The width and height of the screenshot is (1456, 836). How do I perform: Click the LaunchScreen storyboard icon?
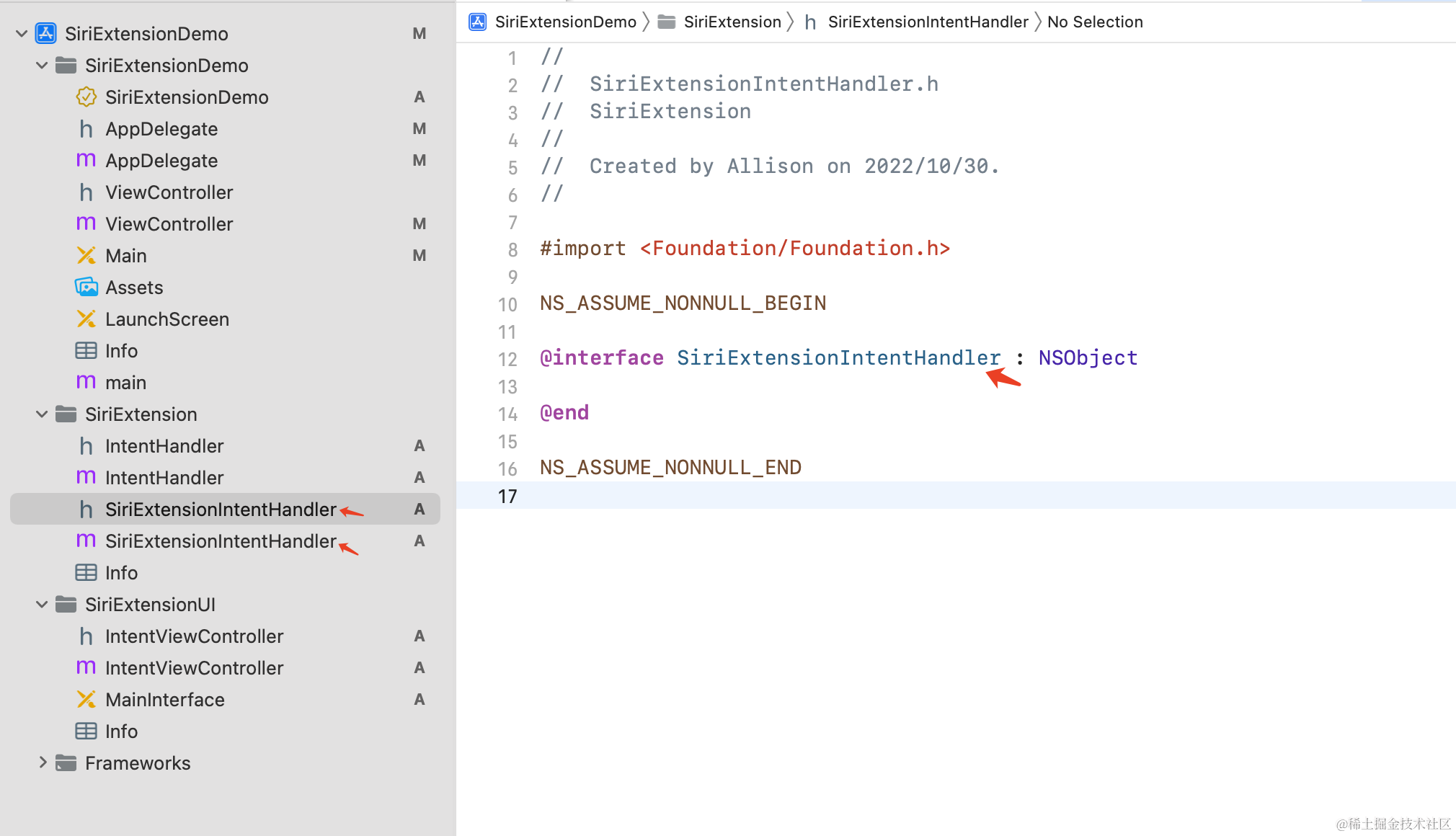click(86, 319)
